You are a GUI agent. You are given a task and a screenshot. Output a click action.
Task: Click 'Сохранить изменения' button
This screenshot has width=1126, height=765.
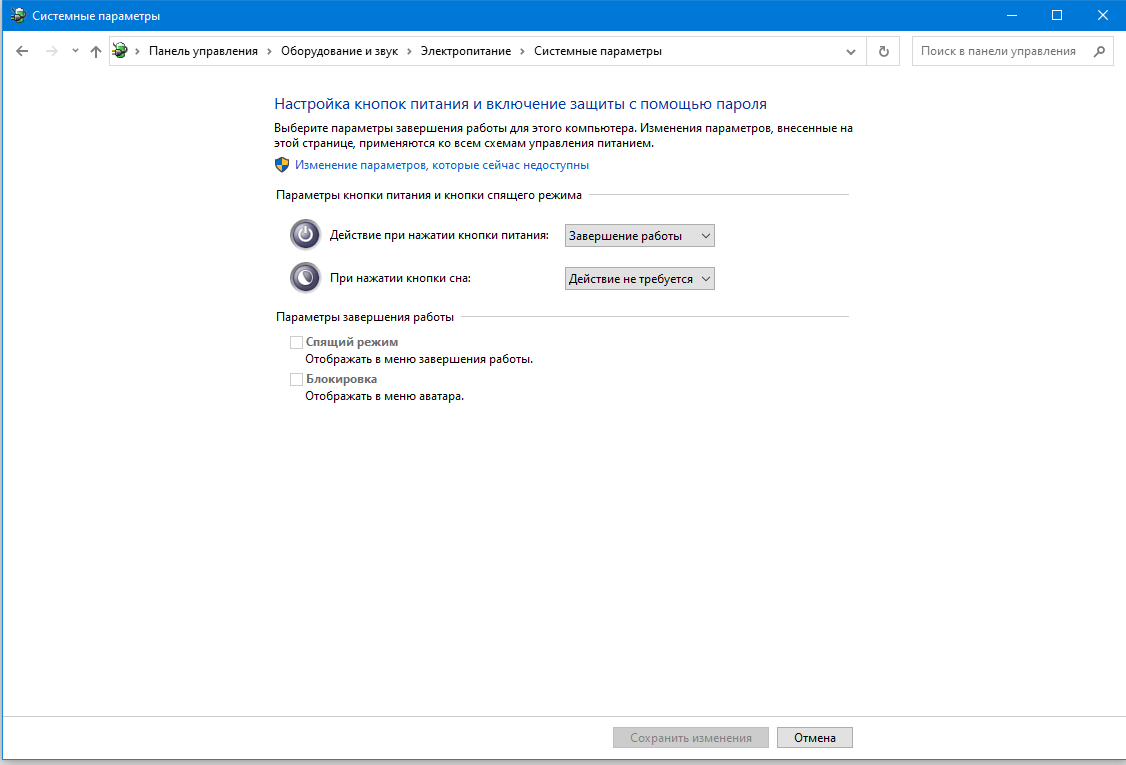[691, 738]
